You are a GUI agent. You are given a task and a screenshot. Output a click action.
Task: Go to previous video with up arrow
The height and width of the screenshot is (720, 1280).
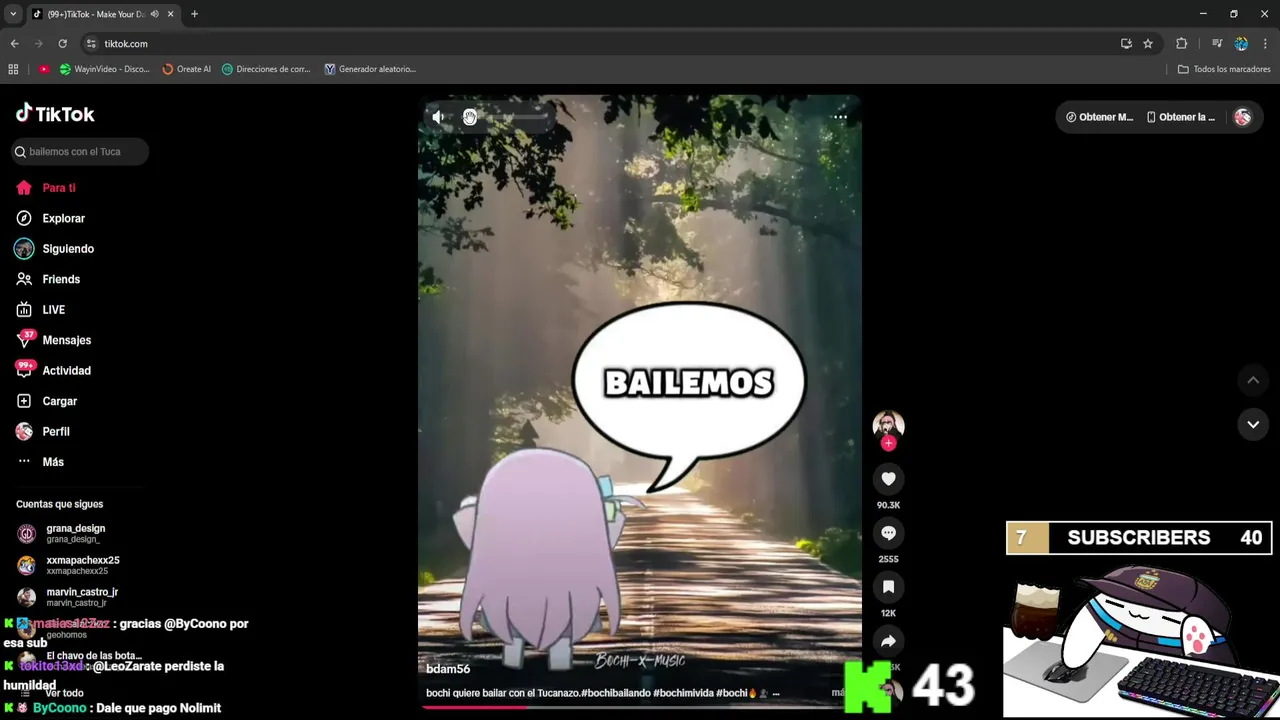pyautogui.click(x=1253, y=380)
